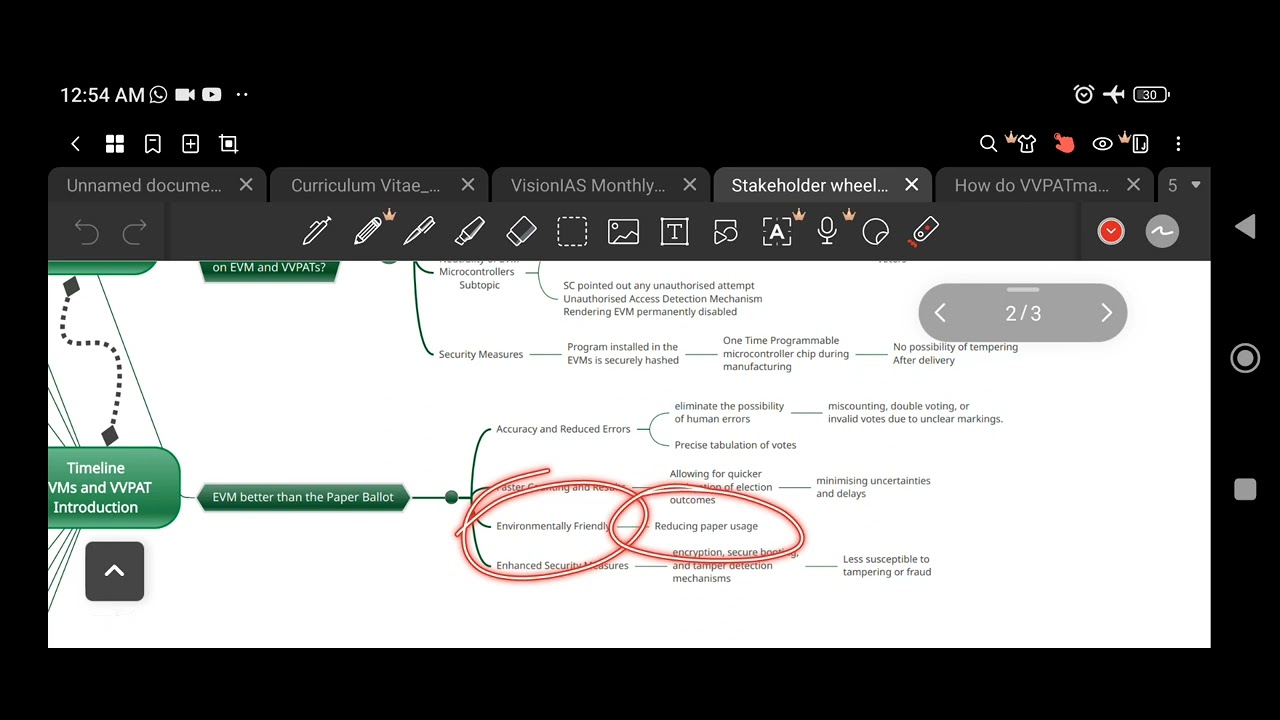Toggle the eye read-only view icon
This screenshot has height=720, width=1280.
click(x=1102, y=144)
